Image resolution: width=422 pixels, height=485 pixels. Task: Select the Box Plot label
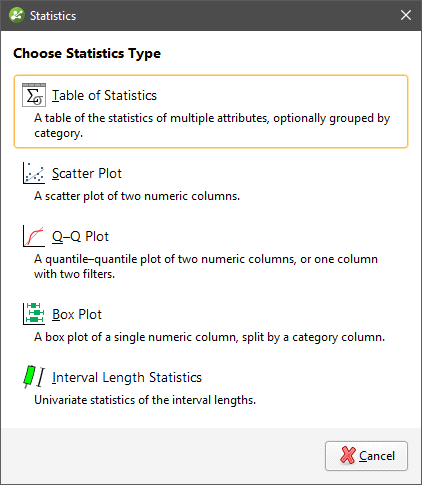tap(77, 314)
